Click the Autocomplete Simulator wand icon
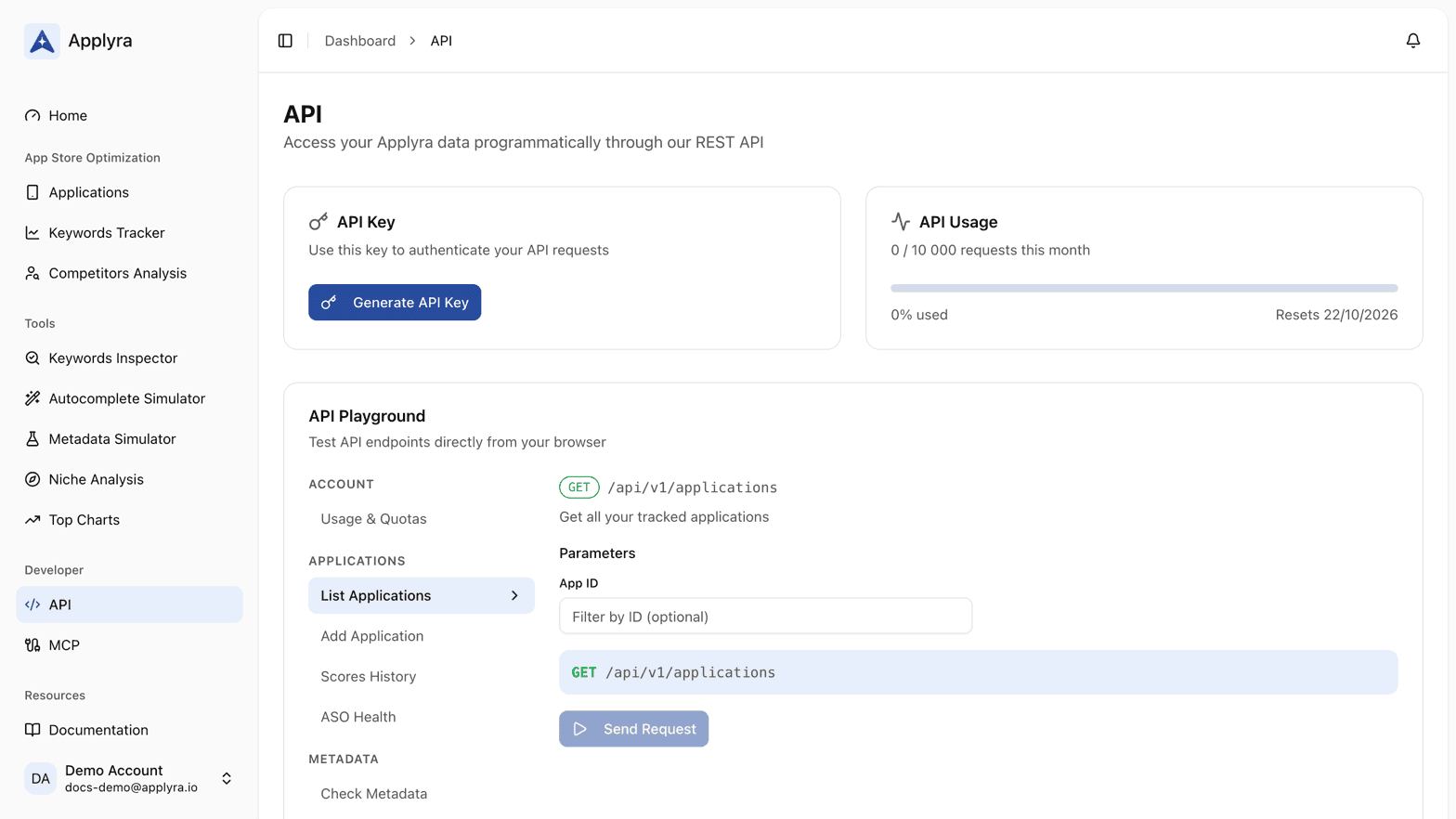The image size is (1456, 819). point(32,398)
